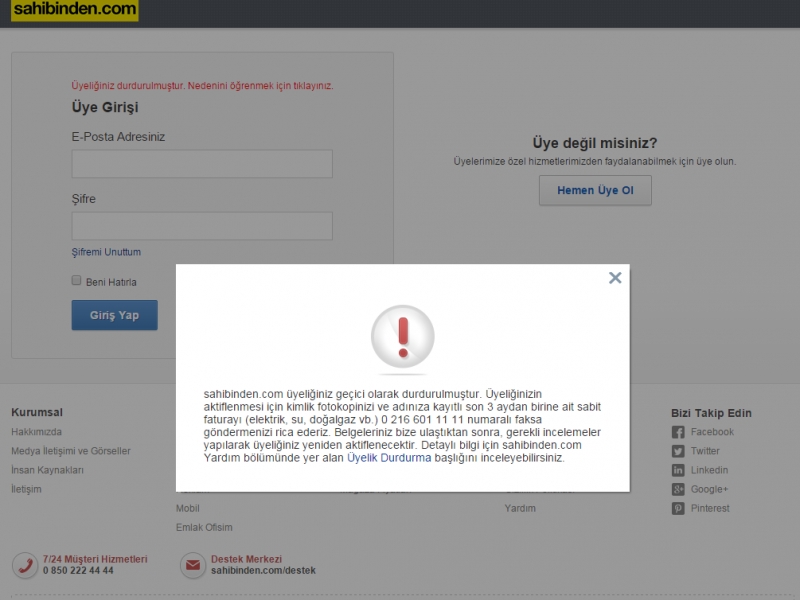Open the Twitter text link
Viewport: 800px width, 600px height.
click(x=705, y=451)
